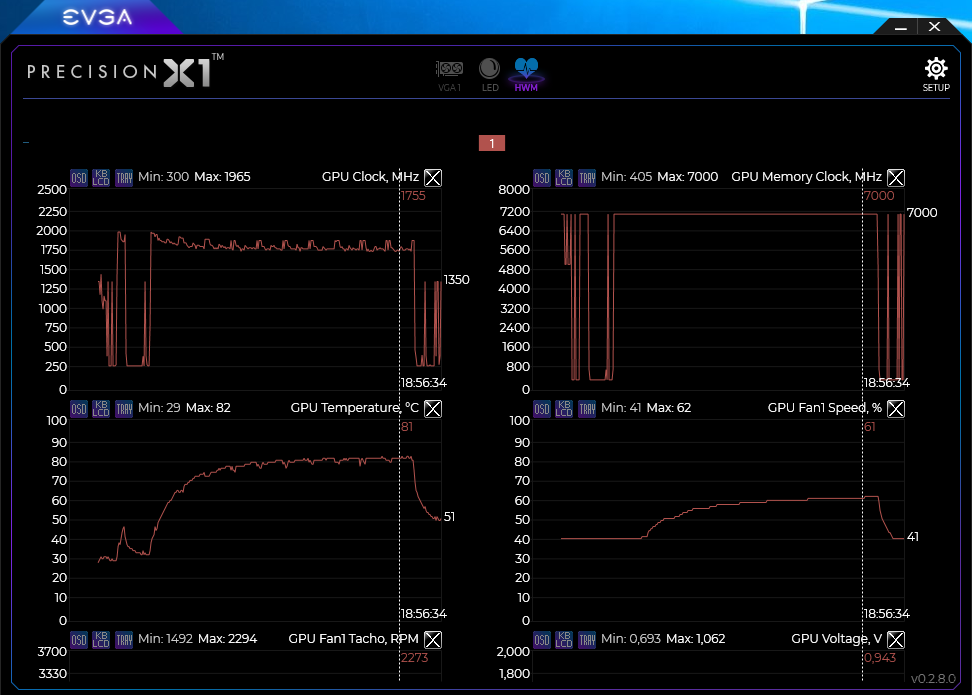Viewport: 972px width, 695px height.
Task: Click the GPU Fan1 Speed, % title
Action: 824,407
